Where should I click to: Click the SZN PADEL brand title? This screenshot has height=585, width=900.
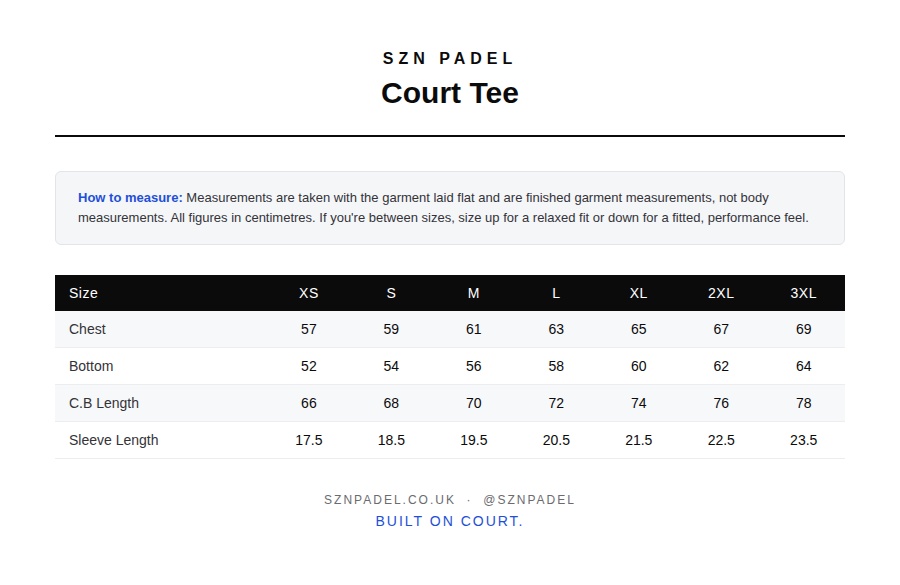tap(448, 59)
